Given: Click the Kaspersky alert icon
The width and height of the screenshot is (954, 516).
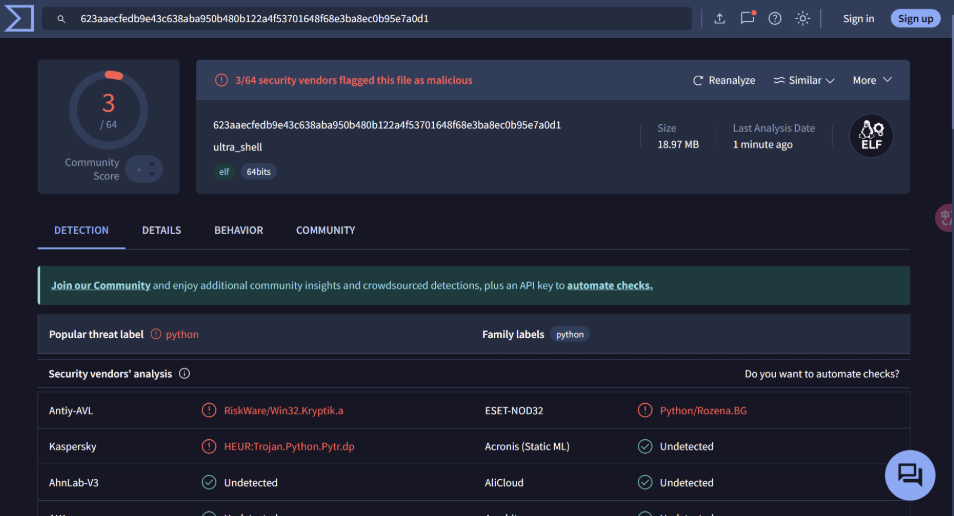Looking at the screenshot, I should [209, 447].
